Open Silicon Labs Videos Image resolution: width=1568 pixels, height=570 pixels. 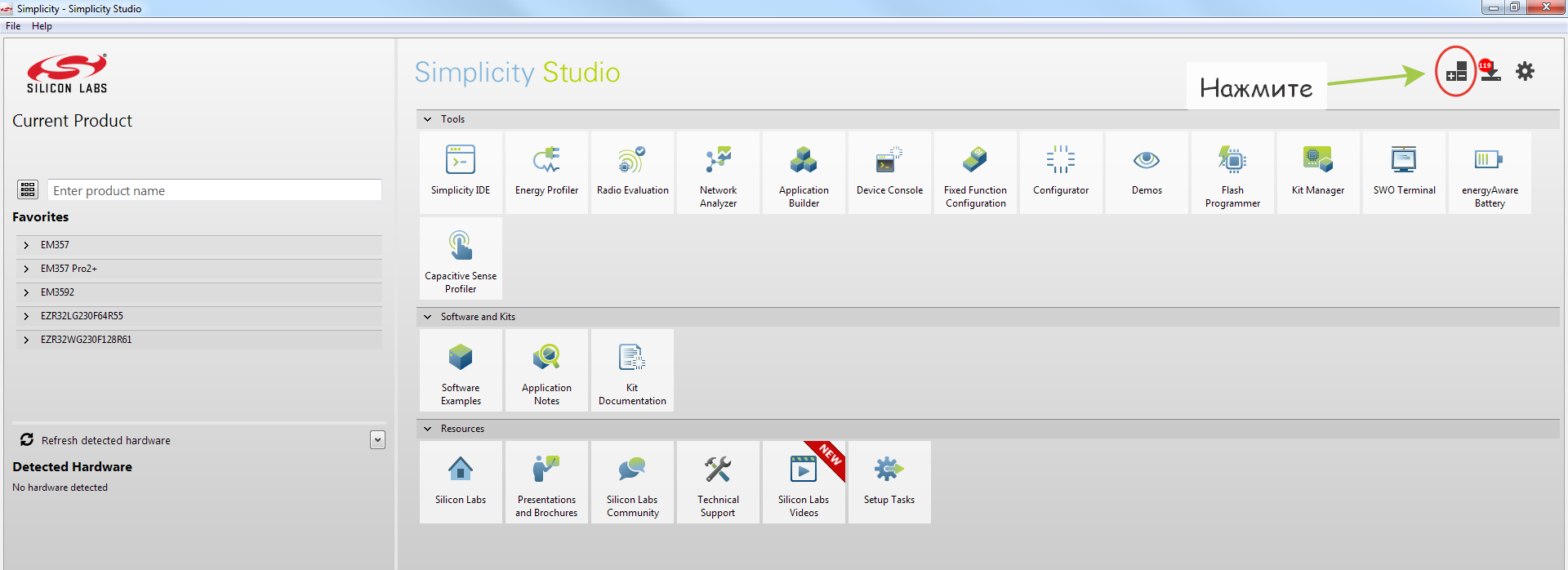(x=804, y=482)
